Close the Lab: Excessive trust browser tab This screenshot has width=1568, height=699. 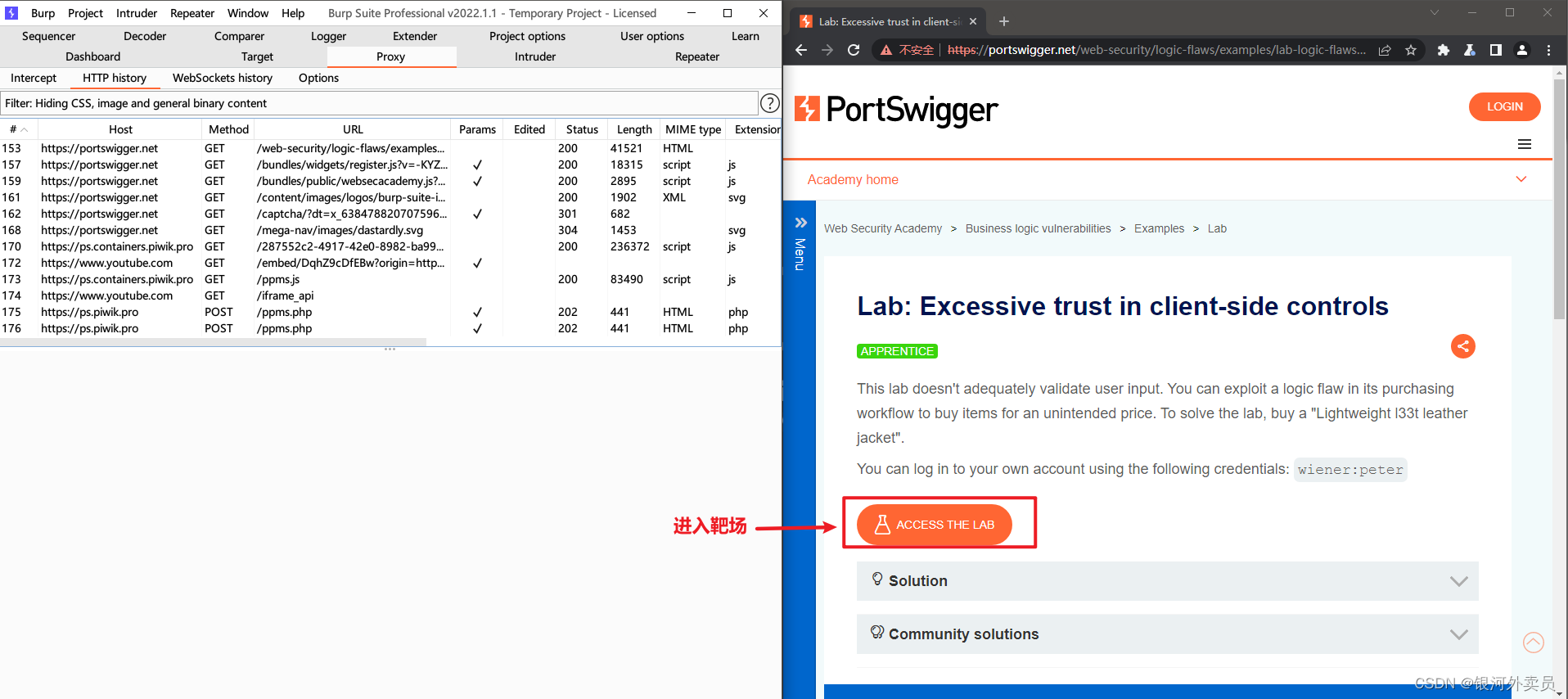(973, 21)
